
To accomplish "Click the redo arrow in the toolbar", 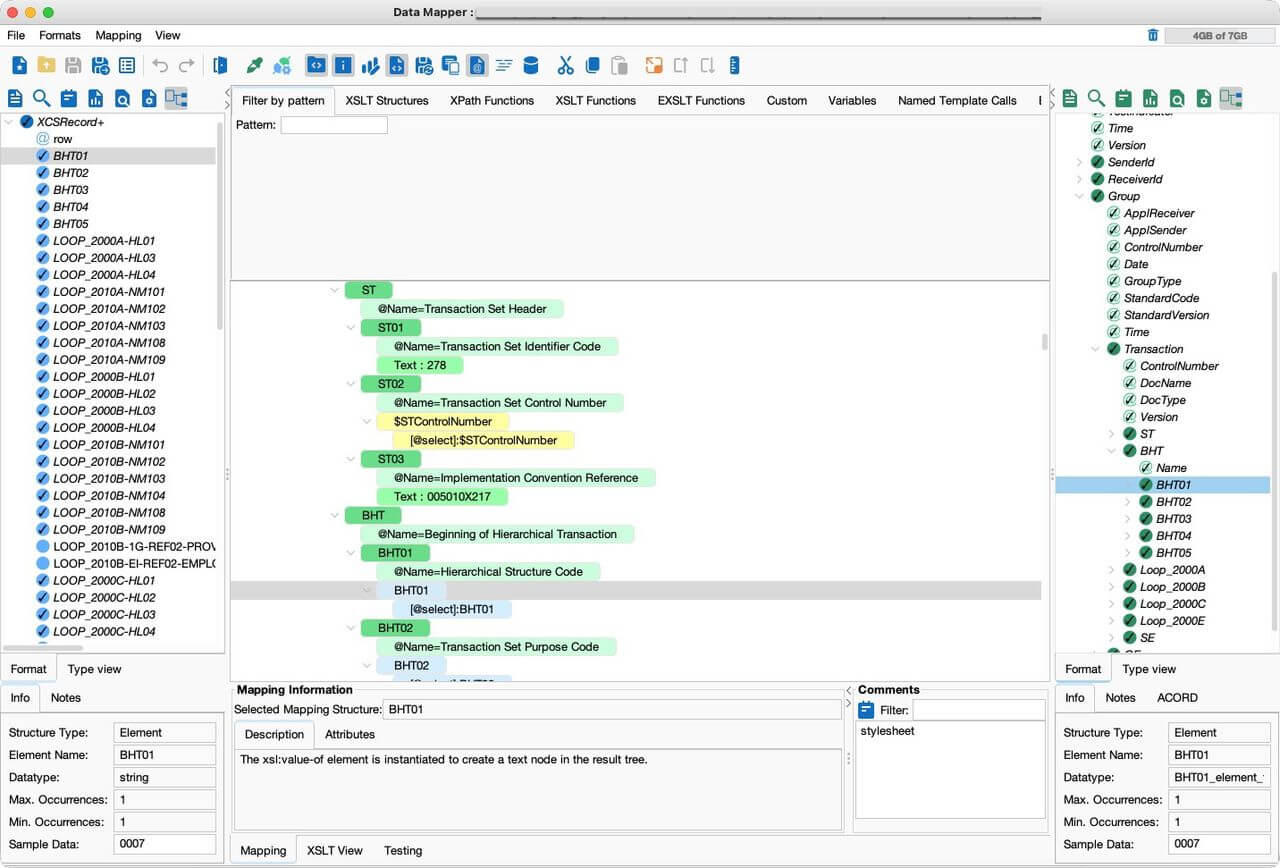I will [186, 66].
